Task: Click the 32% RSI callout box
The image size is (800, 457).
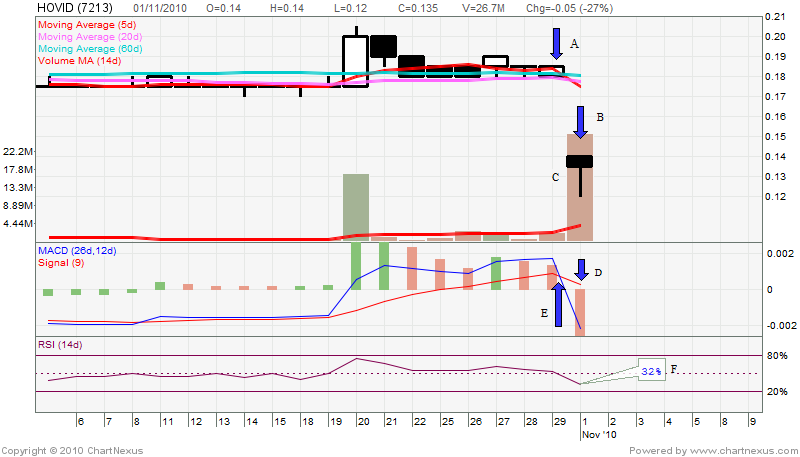Action: point(651,370)
